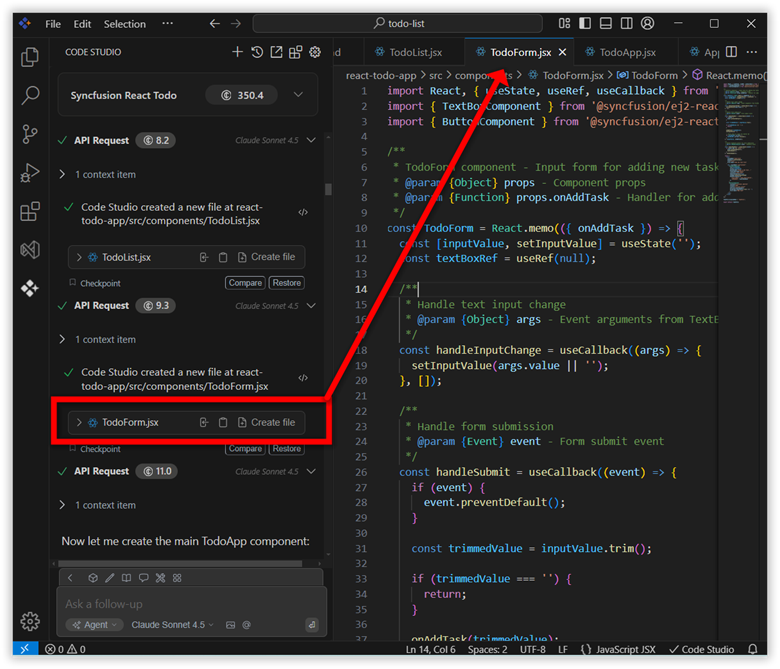Open the Edit menu
This screenshot has height=669, width=780.
click(x=82, y=24)
